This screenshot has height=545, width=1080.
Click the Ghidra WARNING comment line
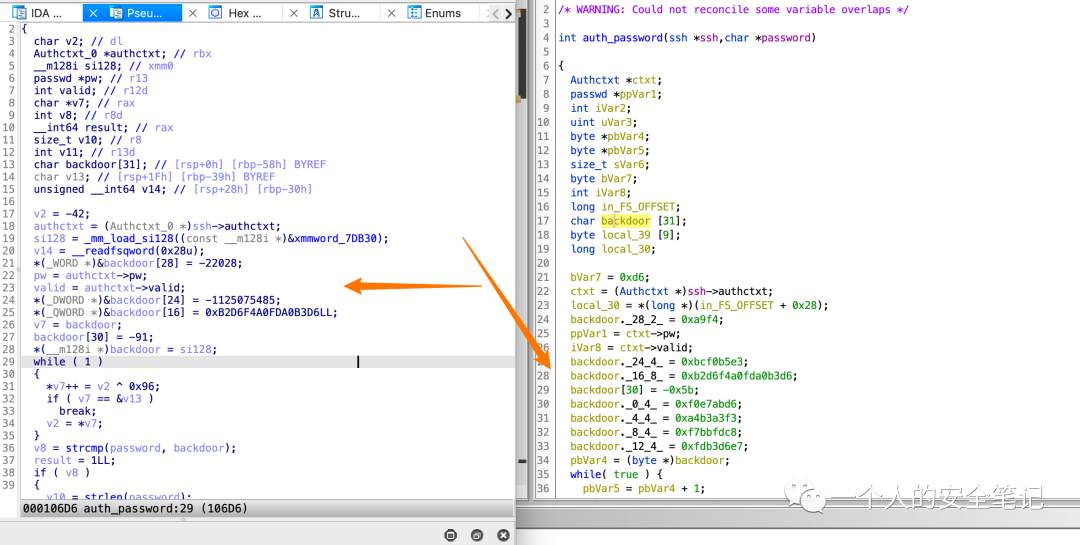[x=734, y=9]
